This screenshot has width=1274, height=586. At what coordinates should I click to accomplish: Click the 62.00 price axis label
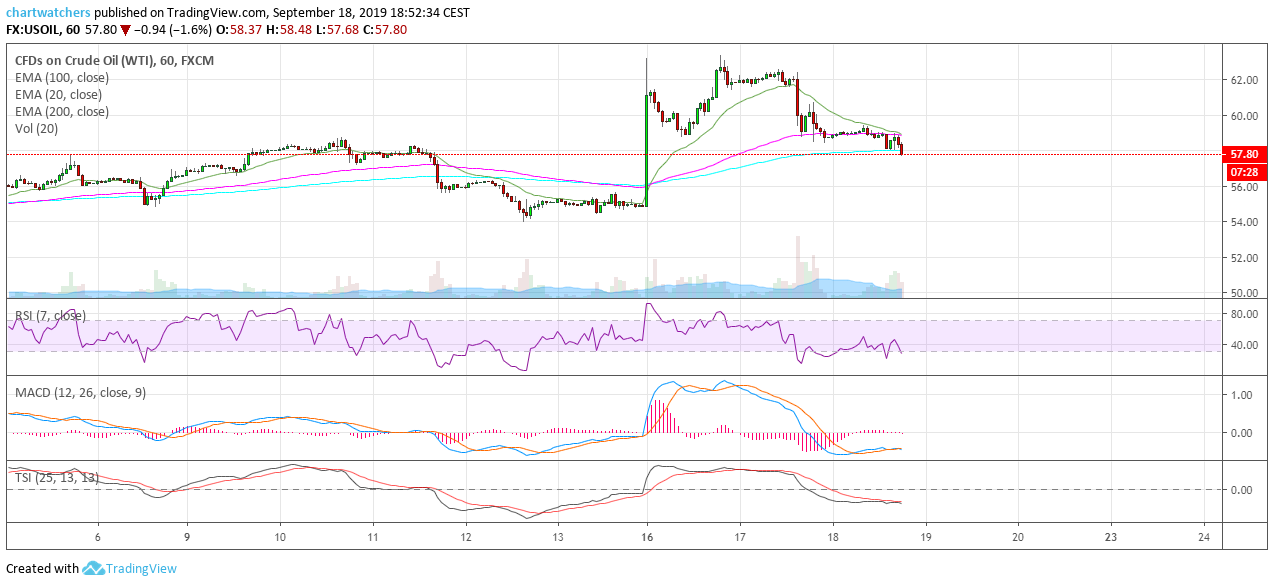1245,80
